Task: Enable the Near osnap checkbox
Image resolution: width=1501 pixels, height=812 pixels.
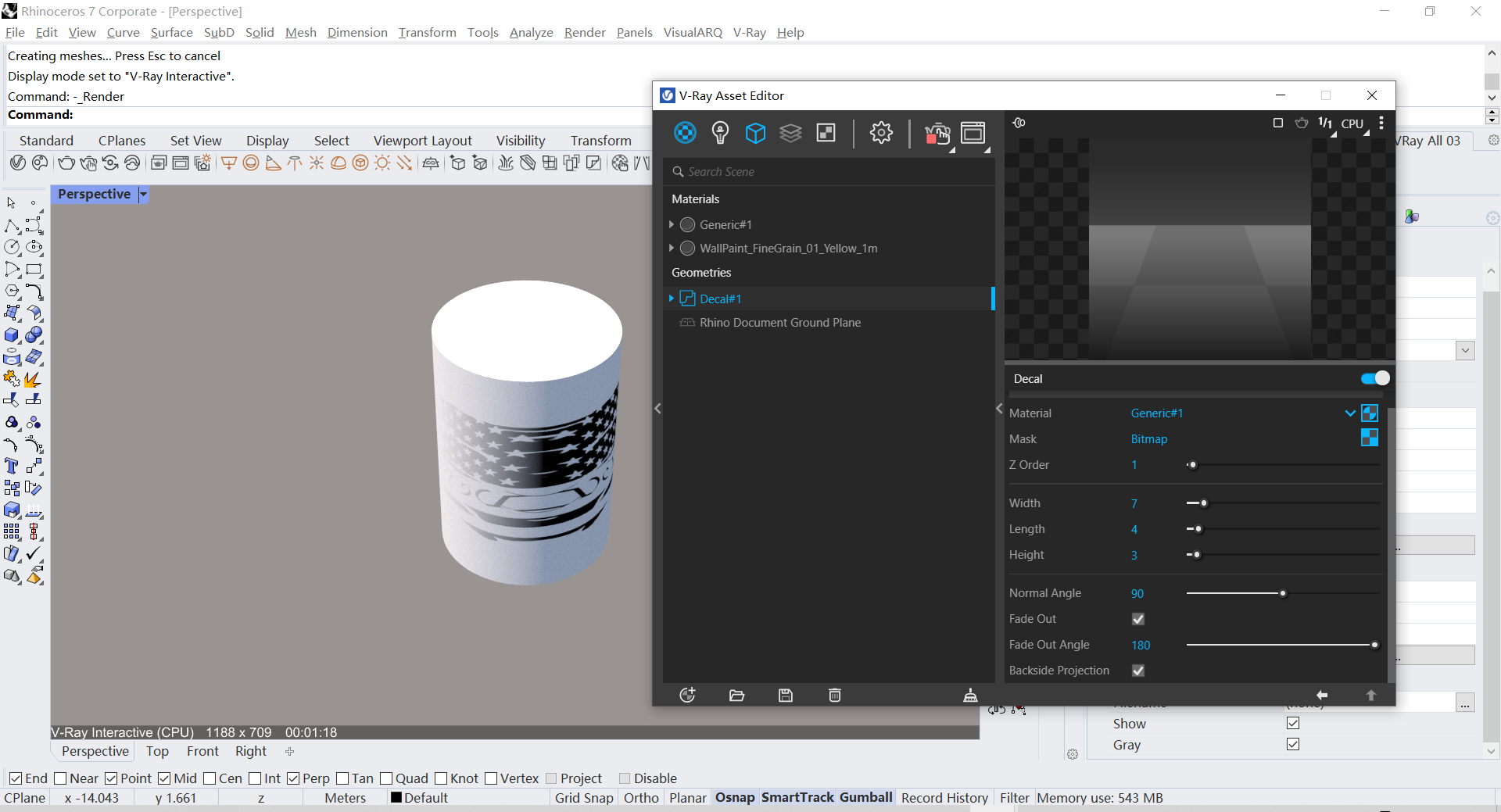Action: pos(60,778)
